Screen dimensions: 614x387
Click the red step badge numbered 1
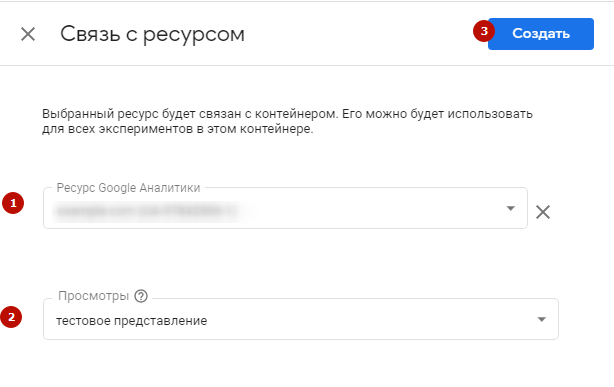pyautogui.click(x=13, y=203)
